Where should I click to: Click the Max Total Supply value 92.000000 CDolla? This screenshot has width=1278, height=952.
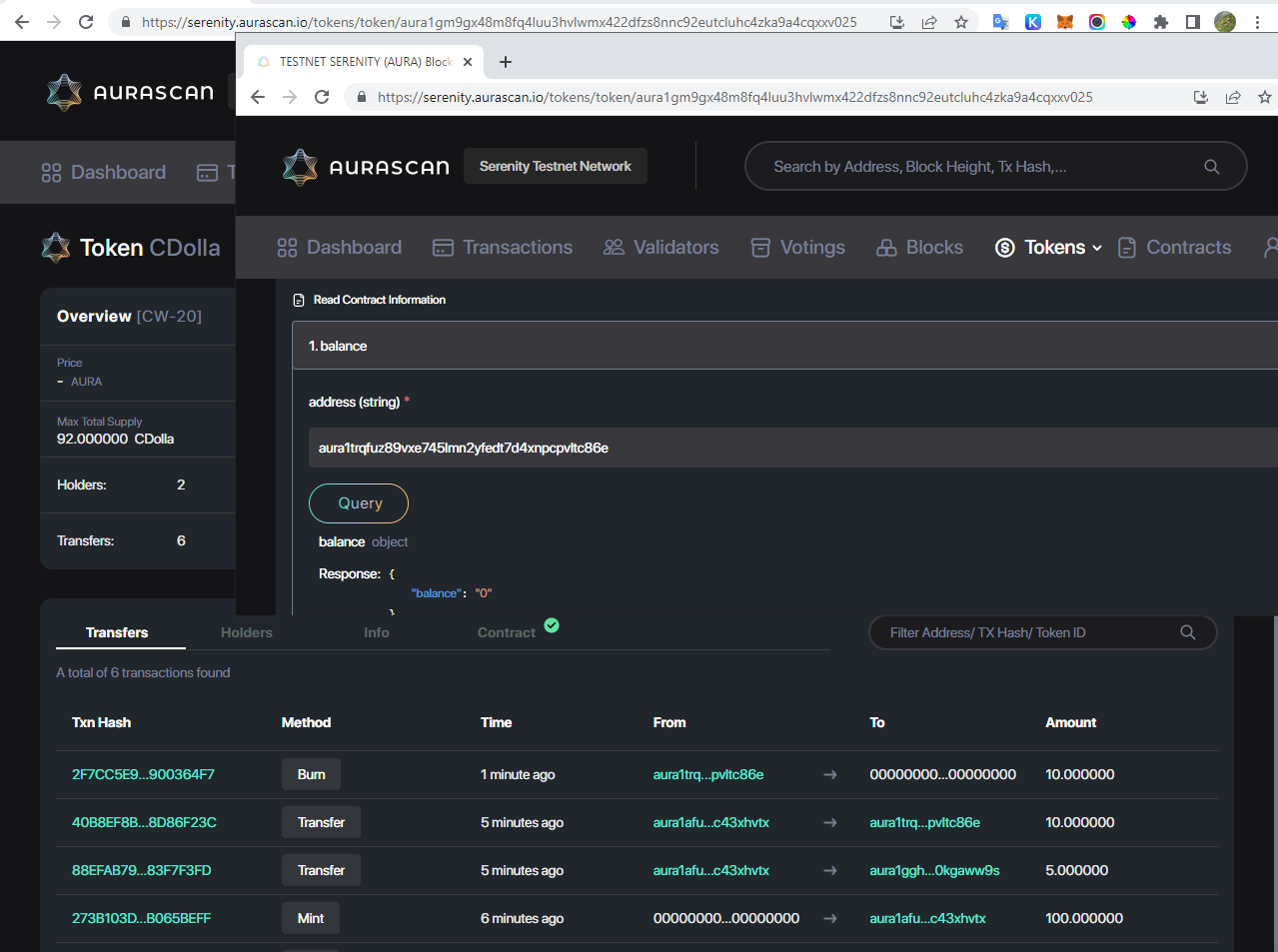pos(115,439)
